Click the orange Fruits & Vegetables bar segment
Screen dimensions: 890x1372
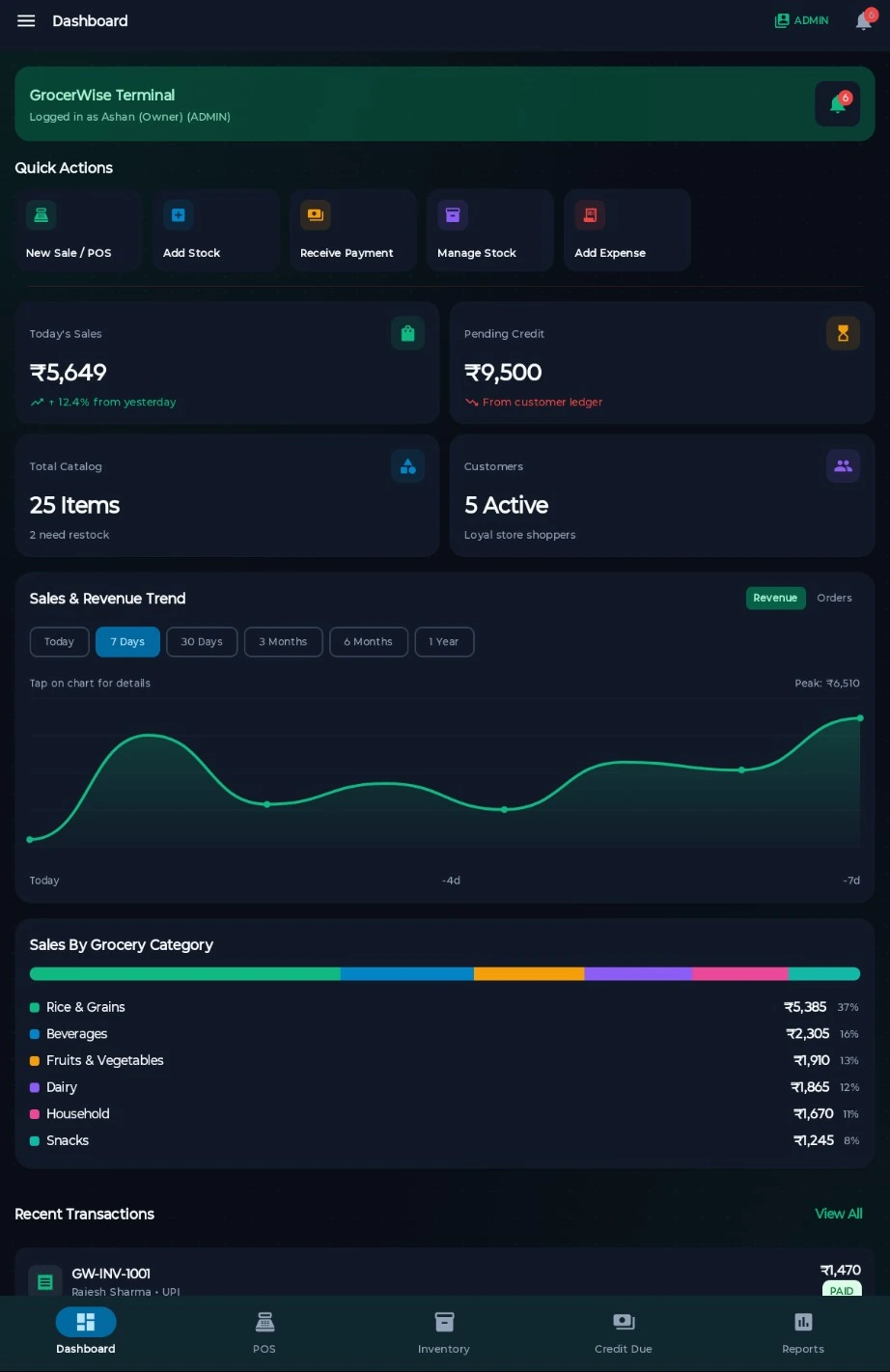529,974
